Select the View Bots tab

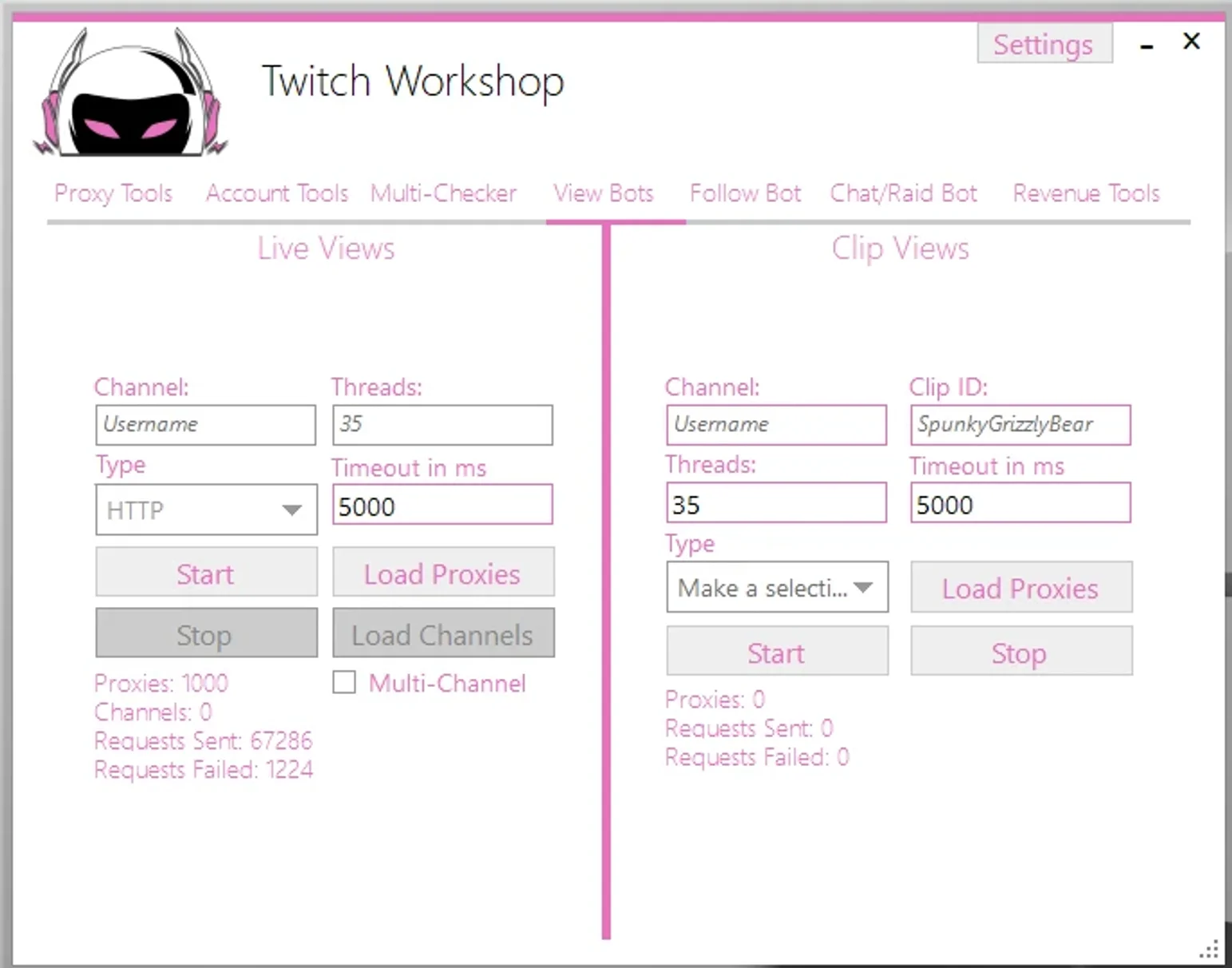tap(604, 193)
